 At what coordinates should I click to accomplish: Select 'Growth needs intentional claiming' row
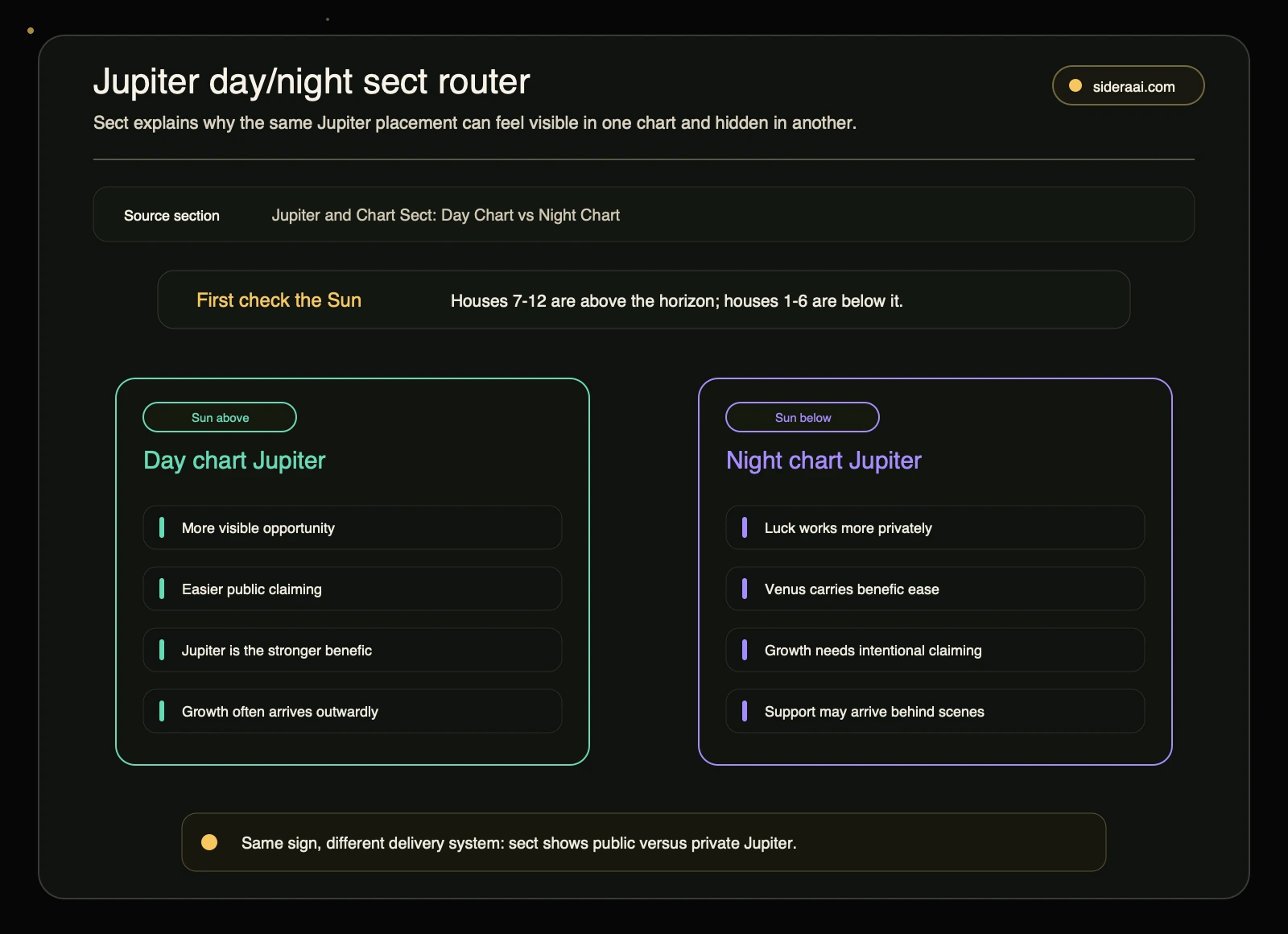coord(935,650)
